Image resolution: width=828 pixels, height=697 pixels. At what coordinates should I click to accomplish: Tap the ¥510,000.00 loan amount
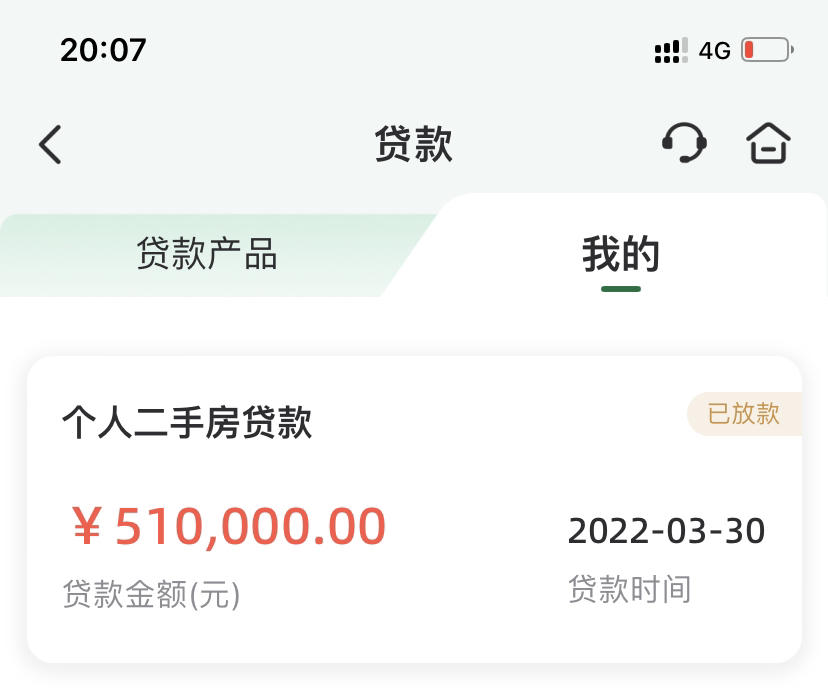[x=229, y=526]
